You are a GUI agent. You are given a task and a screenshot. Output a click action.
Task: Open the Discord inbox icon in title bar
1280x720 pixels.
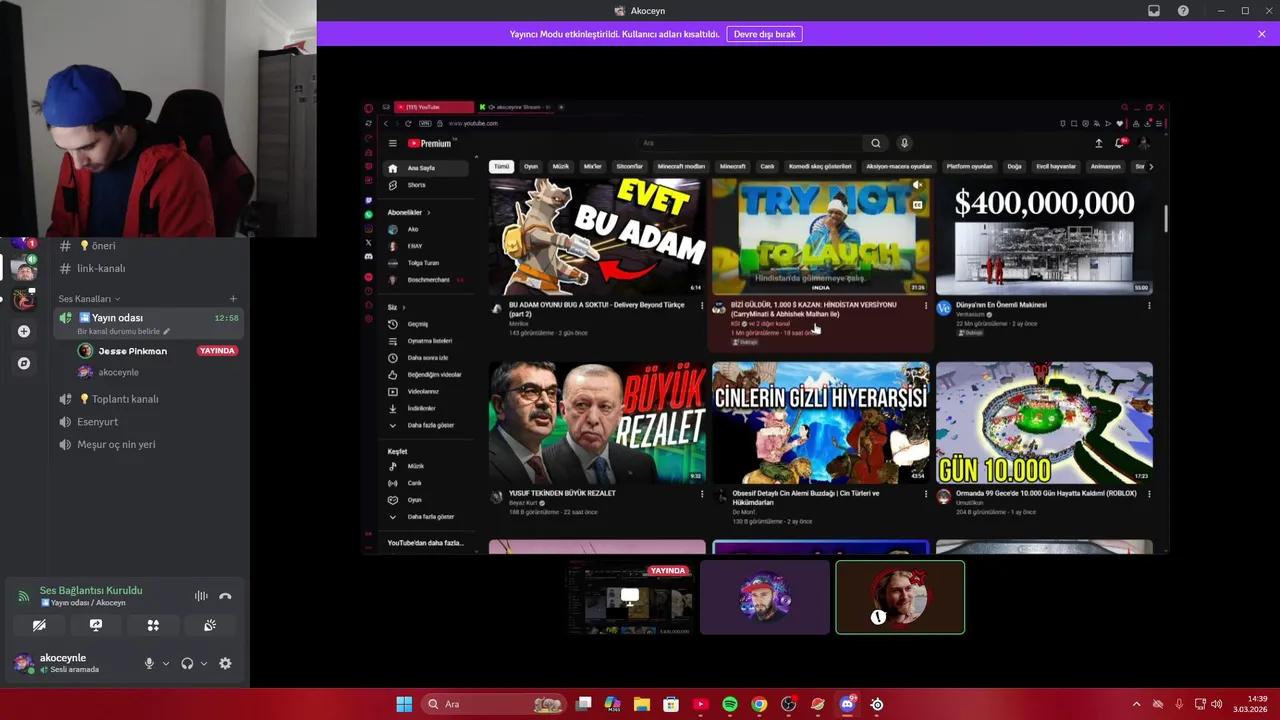tap(1154, 11)
